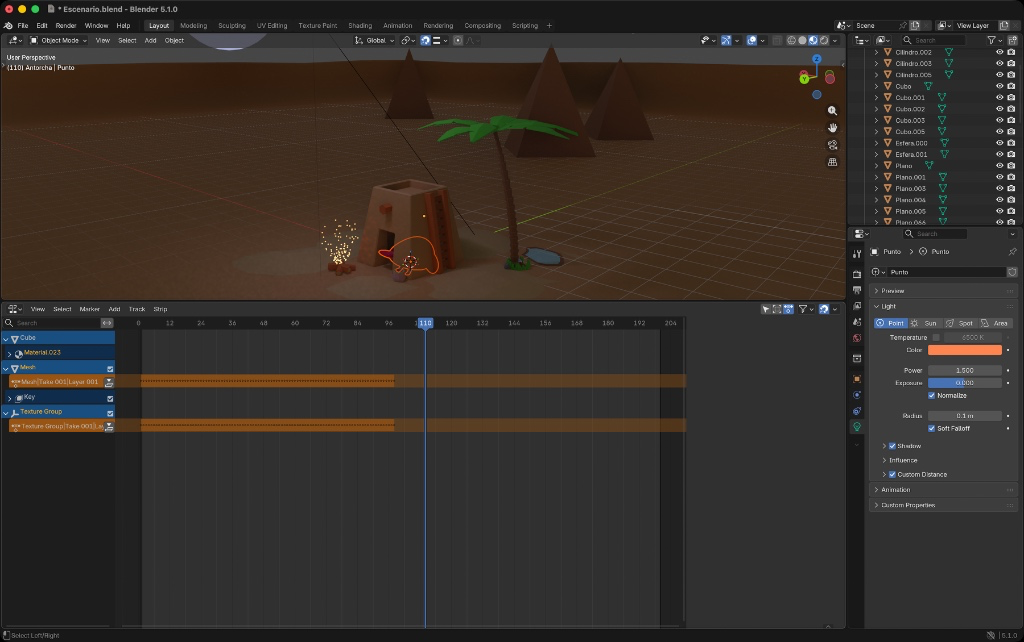
Task: Click the light Color swatch
Action: click(964, 350)
